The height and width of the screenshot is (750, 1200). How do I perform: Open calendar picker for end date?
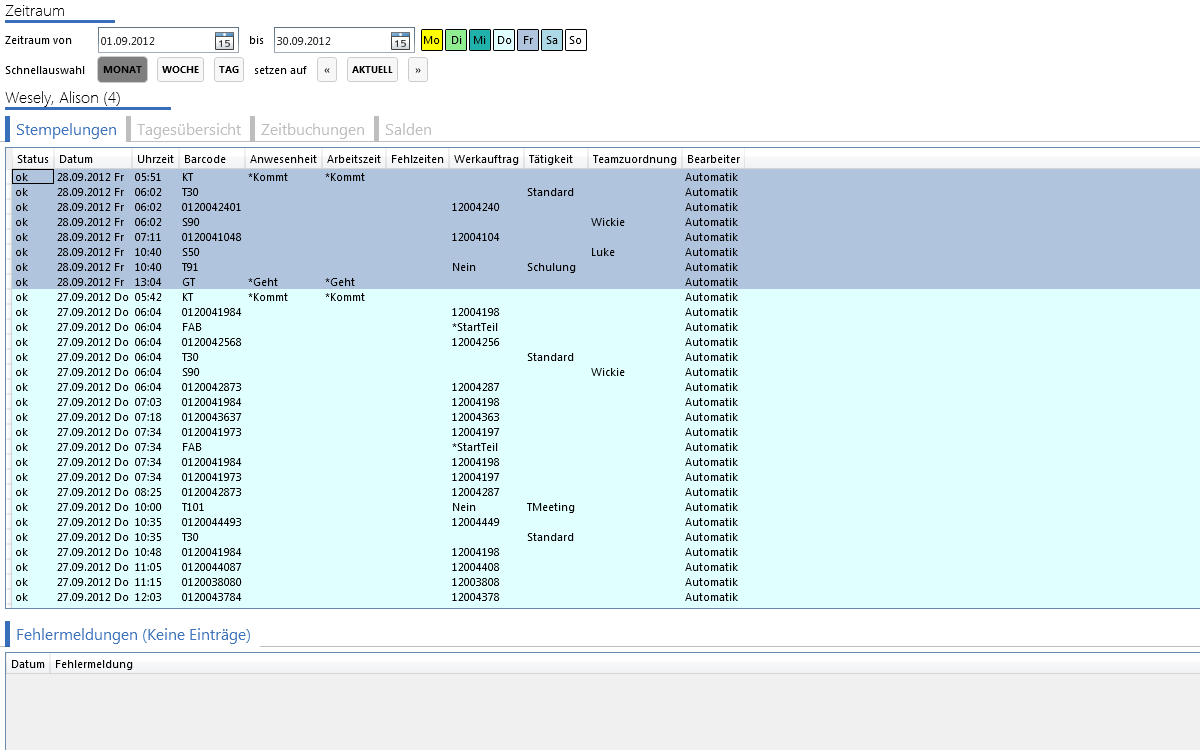tap(400, 41)
